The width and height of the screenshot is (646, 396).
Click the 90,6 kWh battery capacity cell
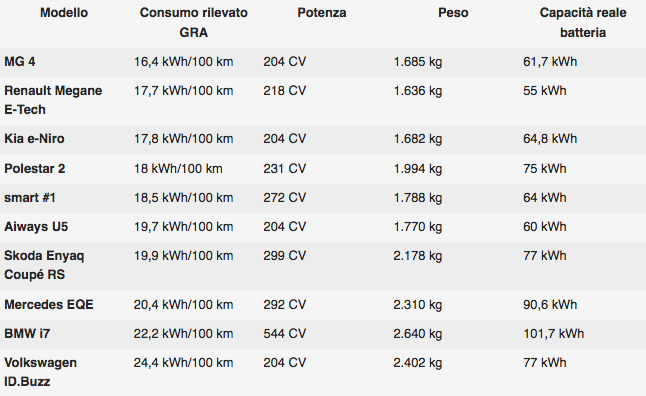(550, 305)
